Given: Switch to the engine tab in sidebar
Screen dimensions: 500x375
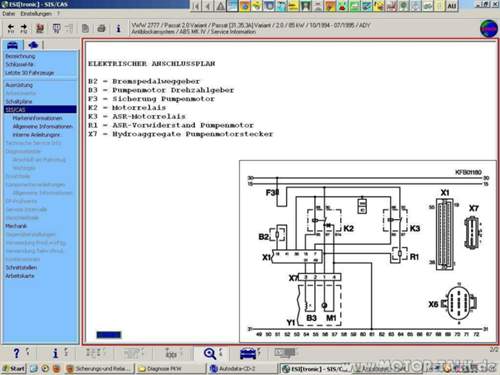Looking at the screenshot, I should point(33,45).
